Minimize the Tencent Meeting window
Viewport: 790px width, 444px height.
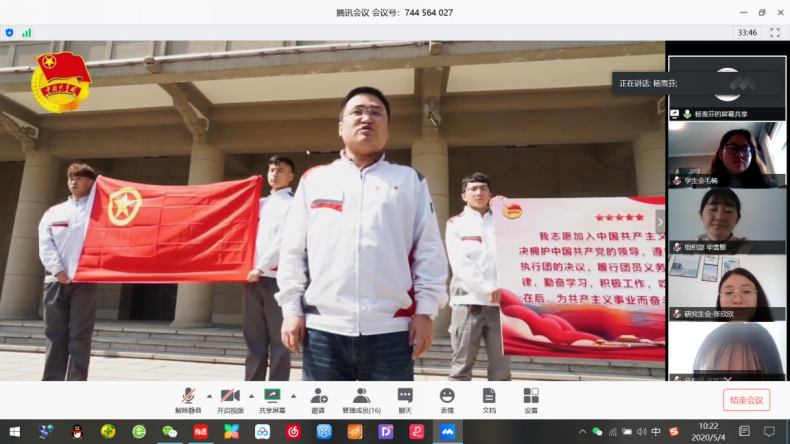744,13
